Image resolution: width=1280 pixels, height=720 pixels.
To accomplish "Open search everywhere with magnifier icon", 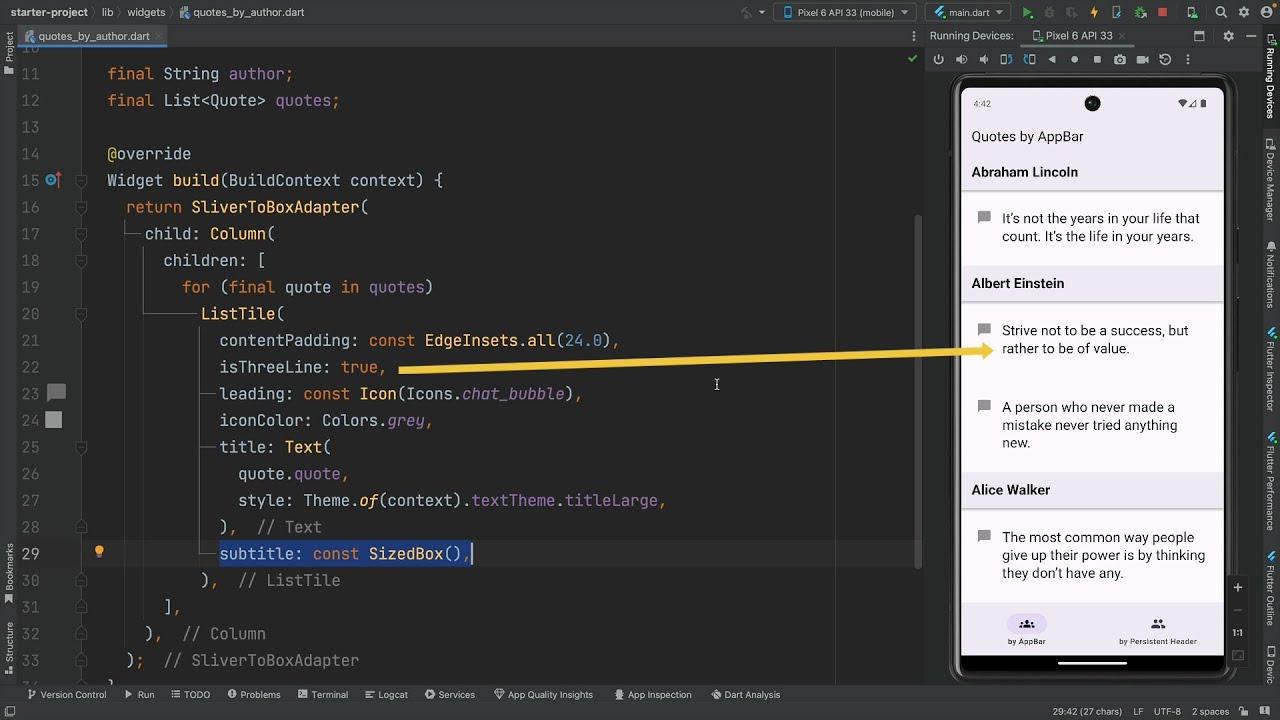I will pos(1221,12).
